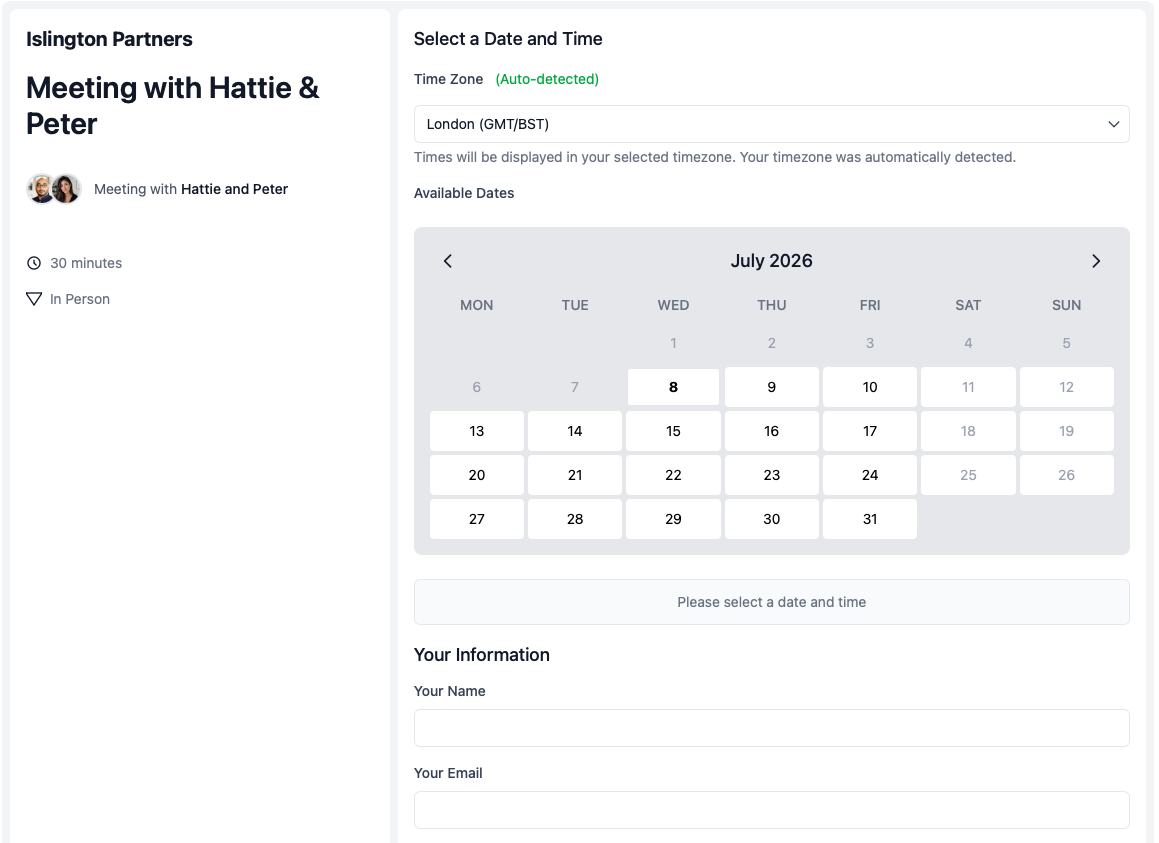Click the '30 minutes' duration text

(x=86, y=263)
